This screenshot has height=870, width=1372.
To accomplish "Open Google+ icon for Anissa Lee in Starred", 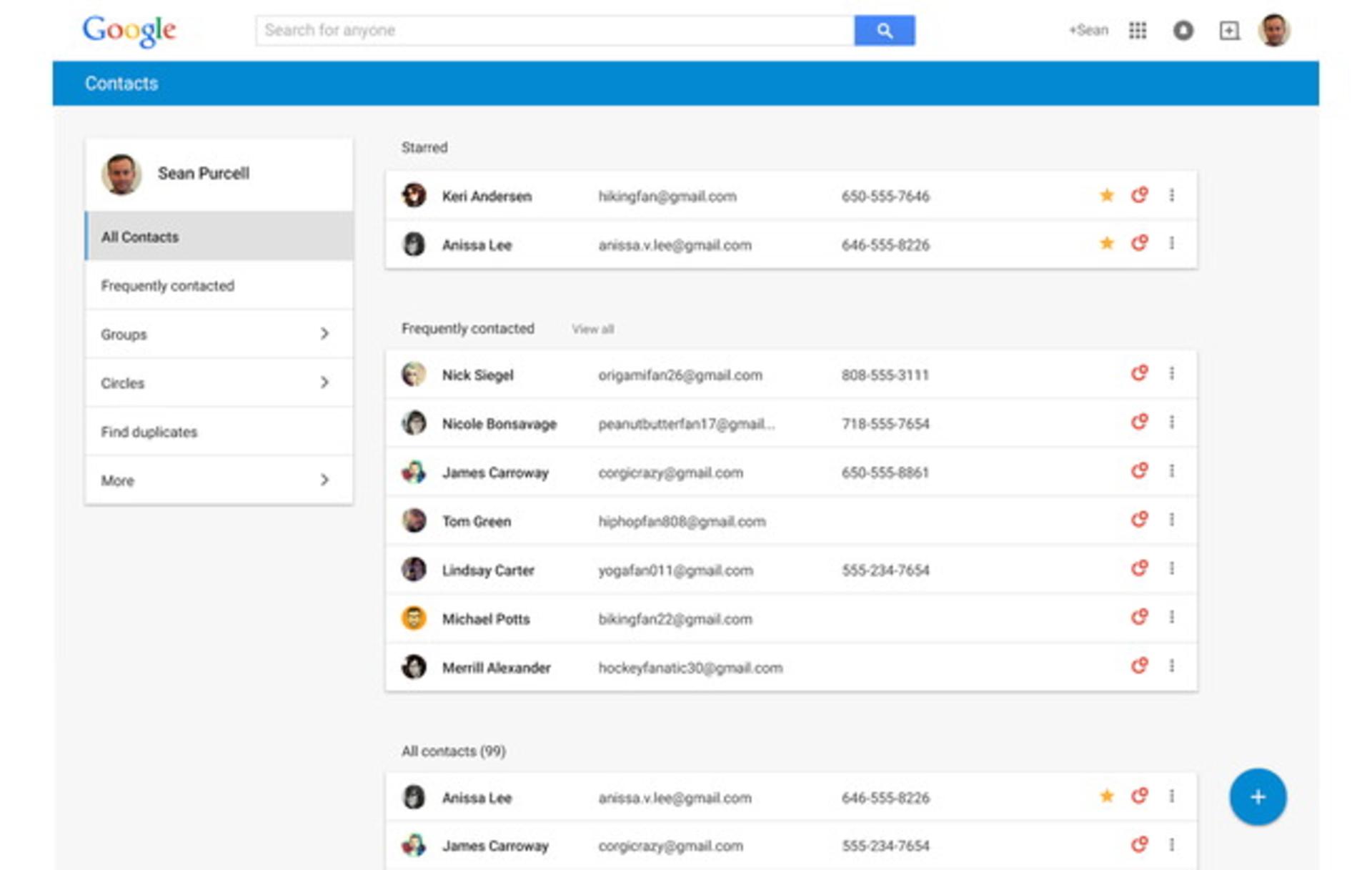I will tap(1140, 243).
